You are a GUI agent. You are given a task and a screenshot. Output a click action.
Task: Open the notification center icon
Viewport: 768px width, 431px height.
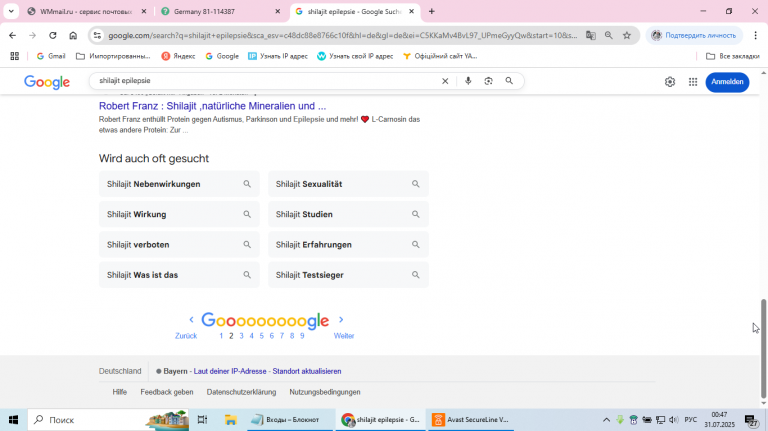751,420
